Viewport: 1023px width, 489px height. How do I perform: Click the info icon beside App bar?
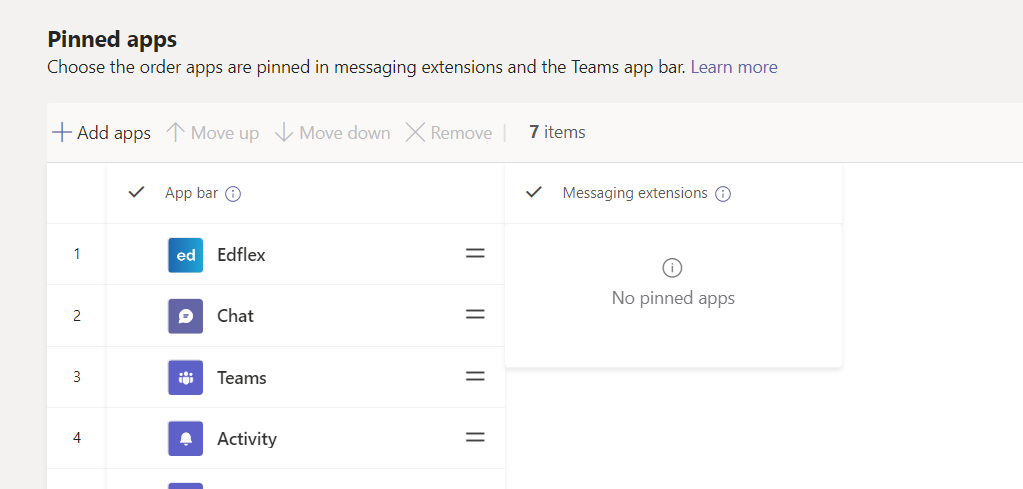[x=233, y=194]
